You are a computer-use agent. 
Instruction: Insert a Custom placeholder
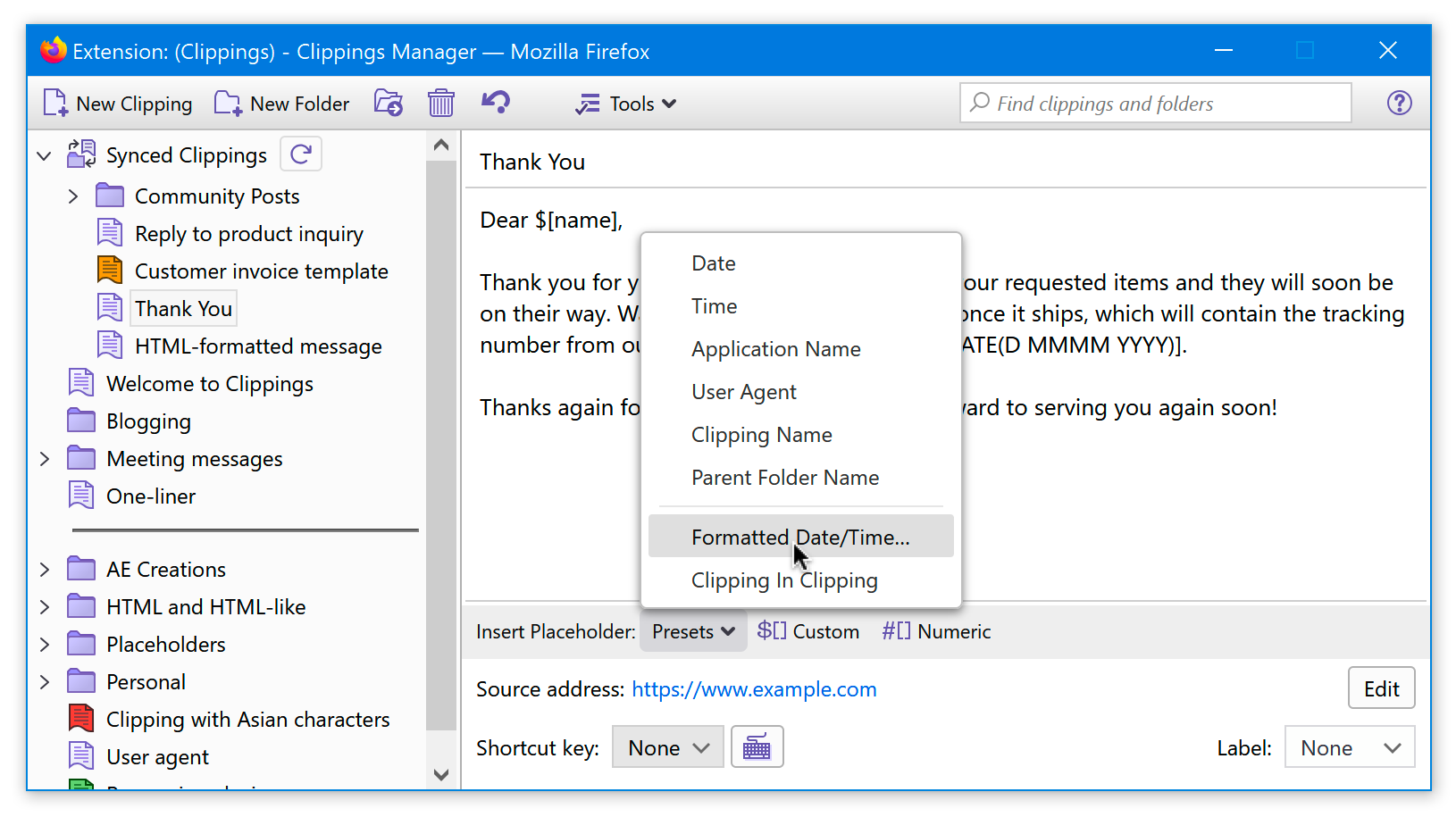[x=808, y=631]
